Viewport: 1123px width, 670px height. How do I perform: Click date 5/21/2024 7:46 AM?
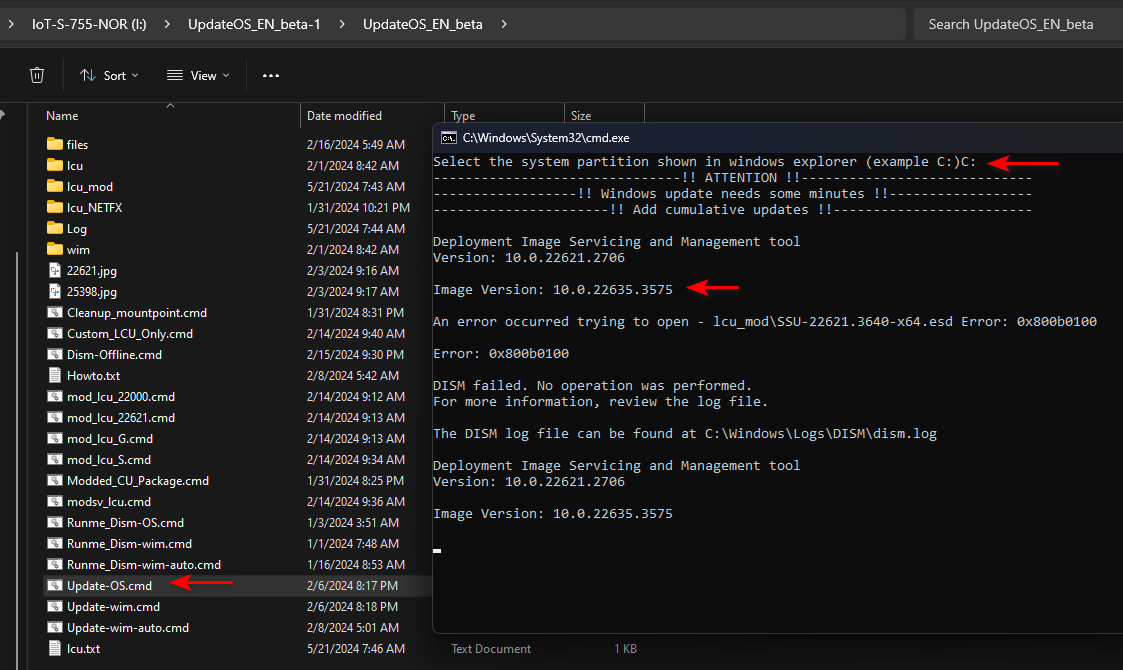pyautogui.click(x=356, y=649)
